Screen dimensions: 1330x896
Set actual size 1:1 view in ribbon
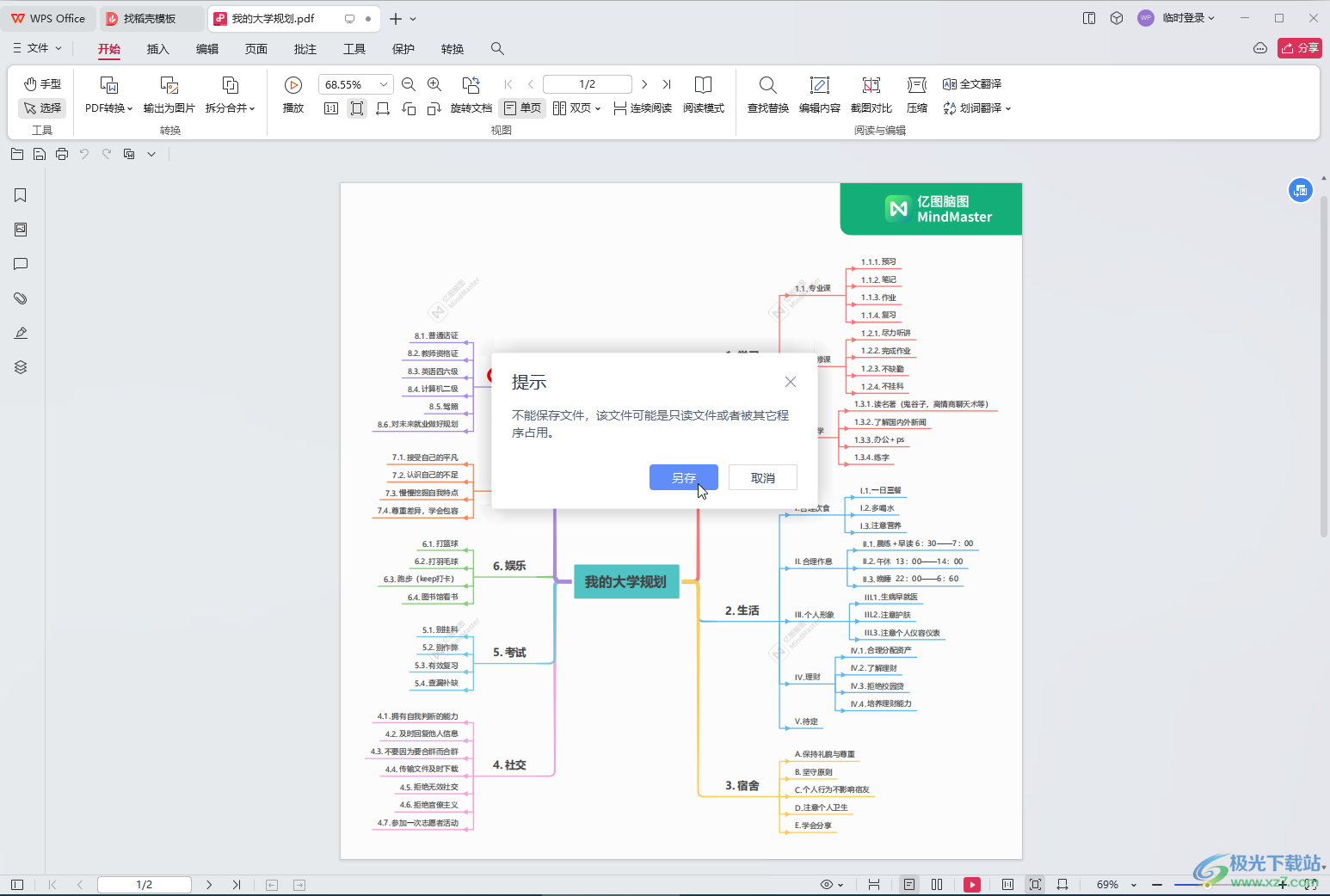[x=331, y=108]
